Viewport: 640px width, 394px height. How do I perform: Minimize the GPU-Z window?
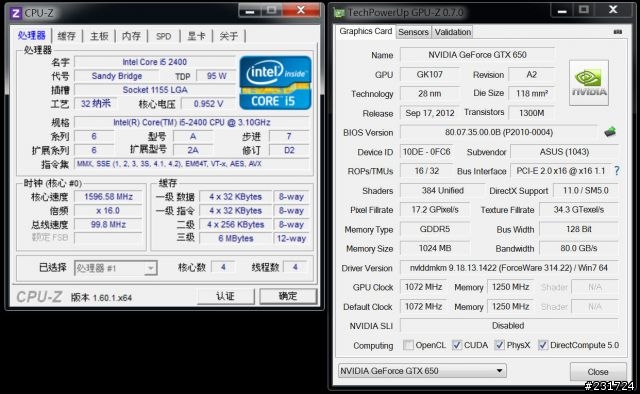click(562, 10)
